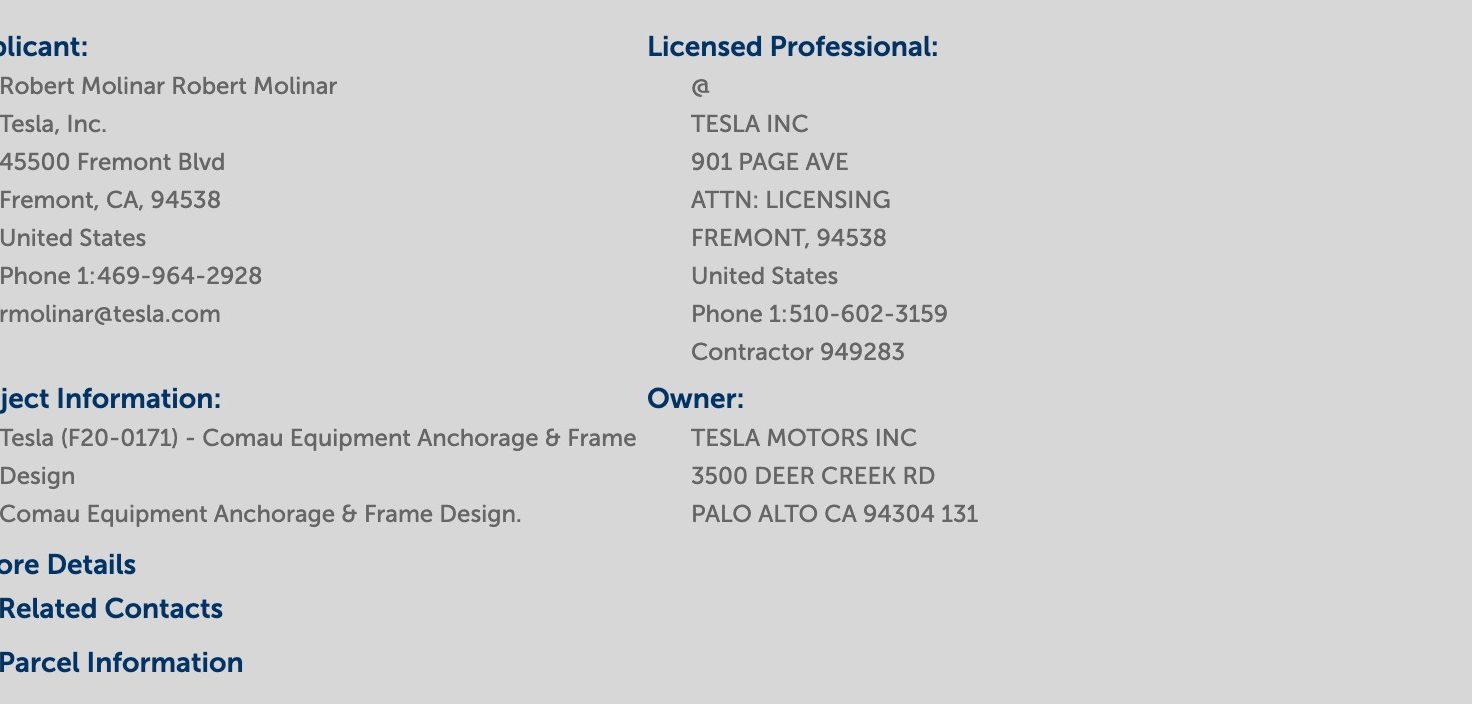
Task: Click the Project Information heading
Action: click(x=110, y=399)
